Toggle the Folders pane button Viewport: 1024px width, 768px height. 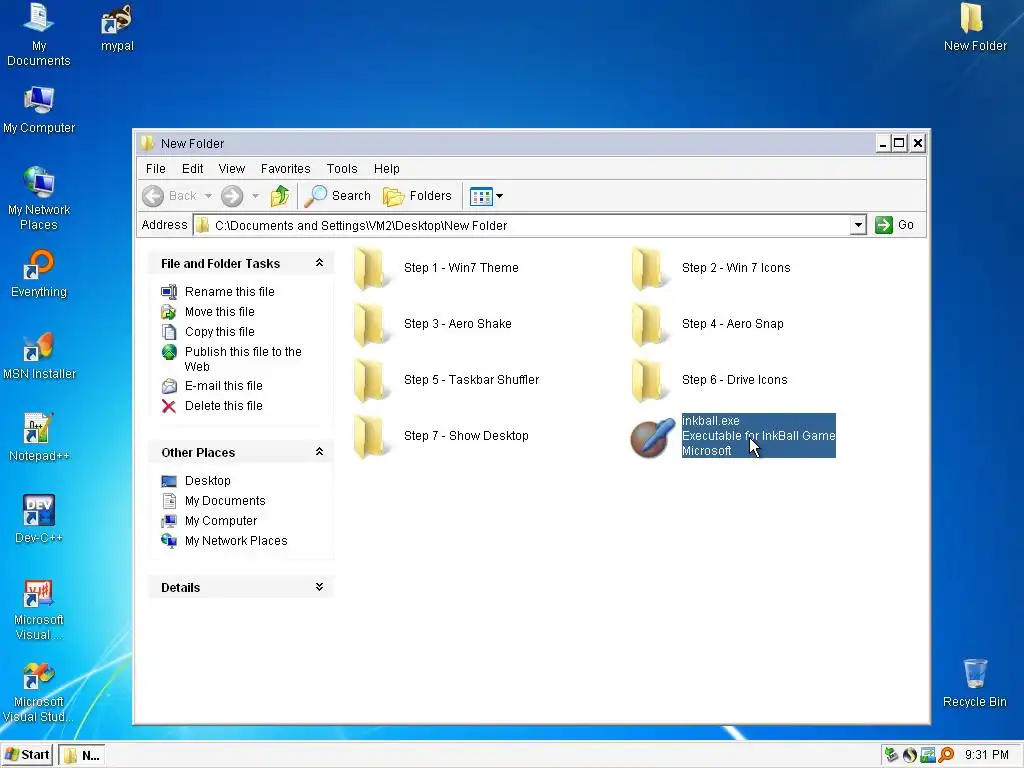coord(418,195)
